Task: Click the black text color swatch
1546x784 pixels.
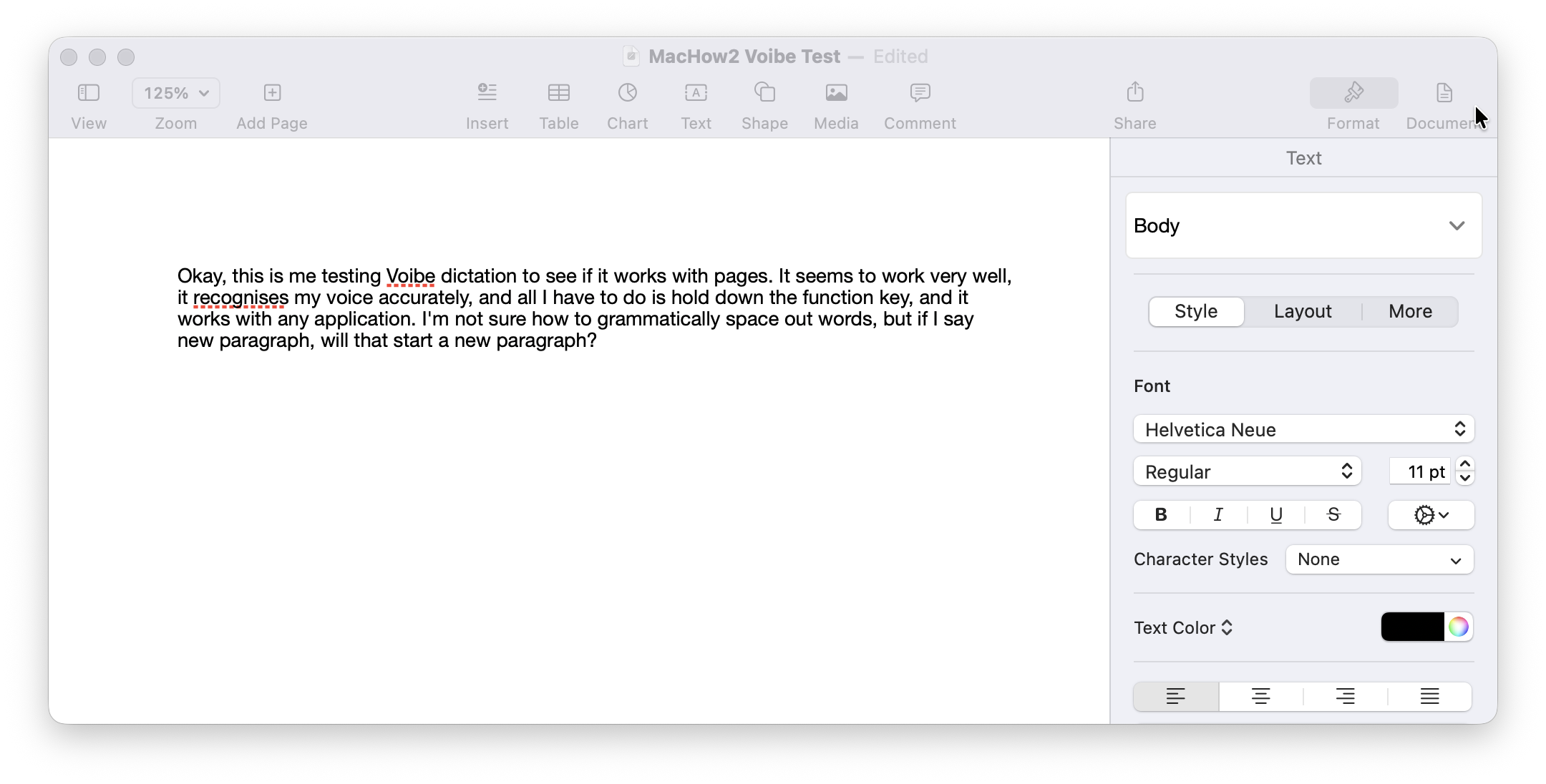Action: point(1413,627)
